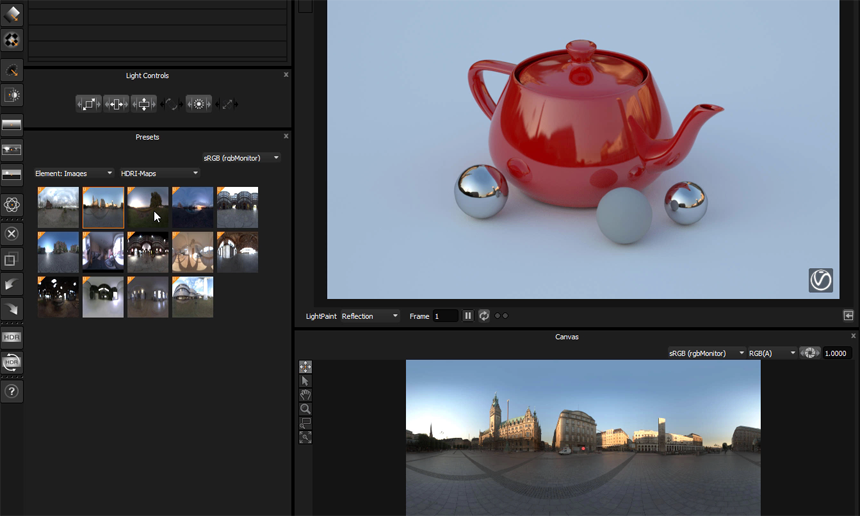The height and width of the screenshot is (516, 860).
Task: Select the dark blue dusk HDRI preset
Action: pos(193,207)
